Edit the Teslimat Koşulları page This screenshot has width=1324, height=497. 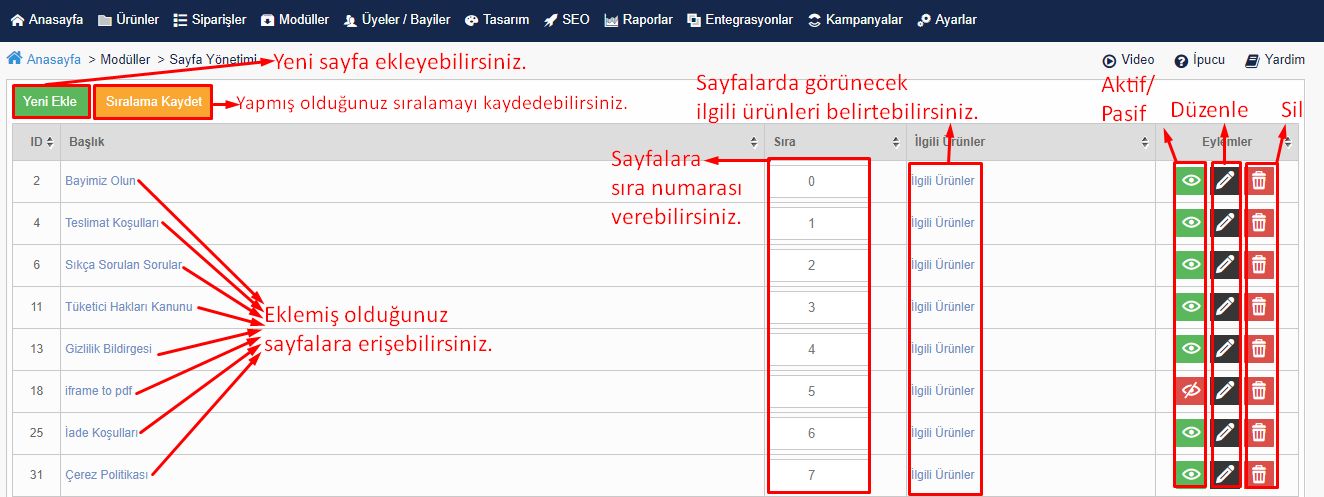click(x=1225, y=223)
